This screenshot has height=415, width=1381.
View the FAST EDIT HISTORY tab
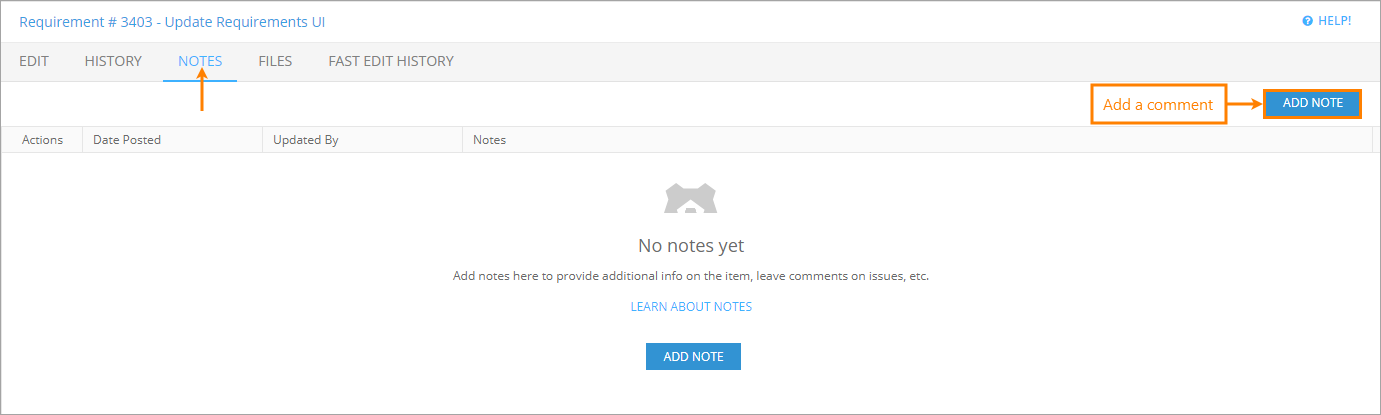pos(391,61)
